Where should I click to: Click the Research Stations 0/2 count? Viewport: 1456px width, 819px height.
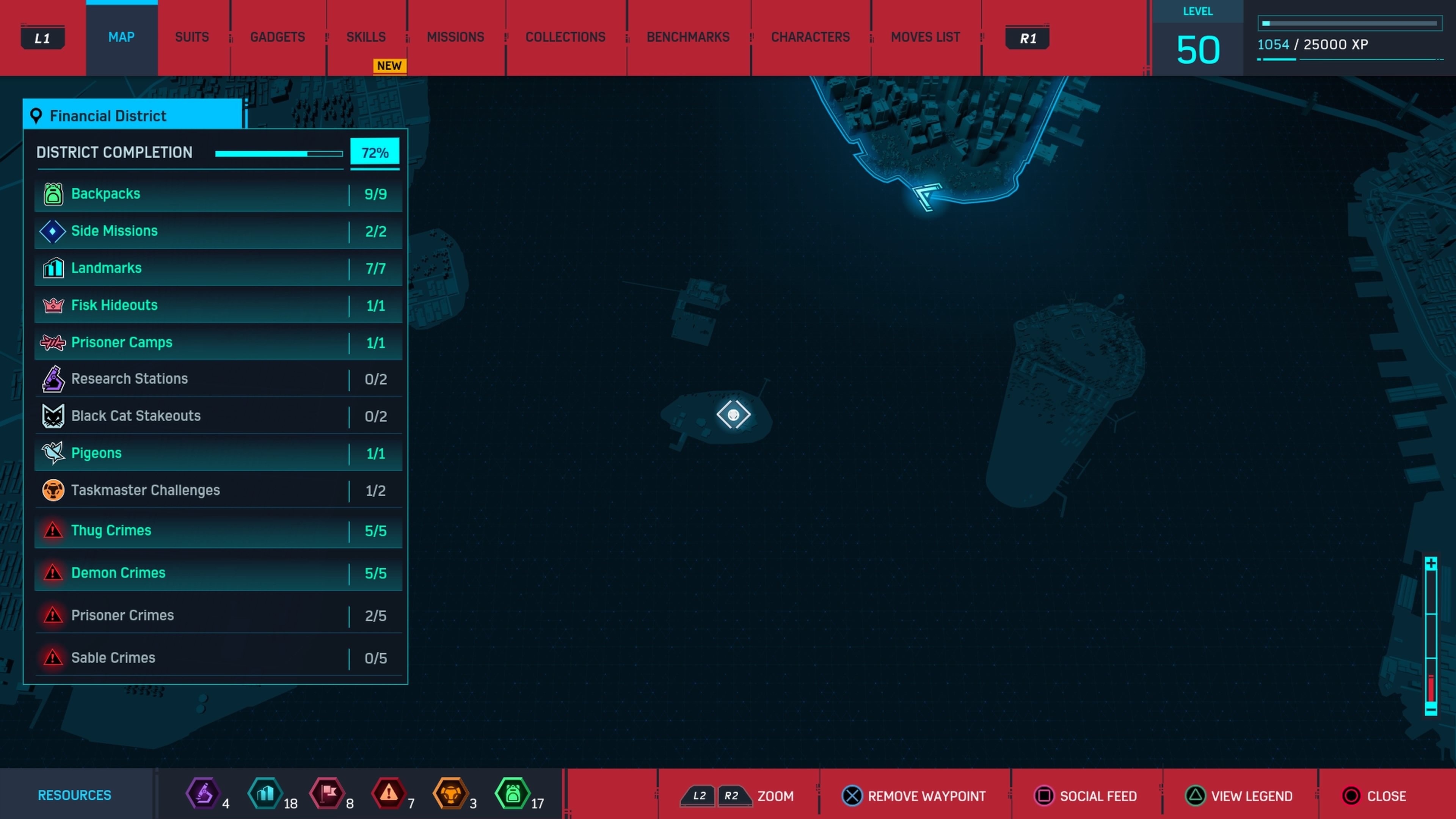(x=375, y=379)
